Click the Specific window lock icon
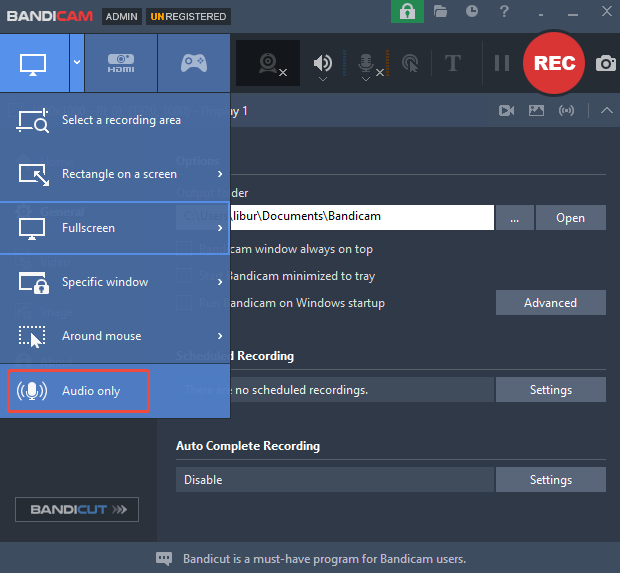620x573 pixels. point(34,282)
